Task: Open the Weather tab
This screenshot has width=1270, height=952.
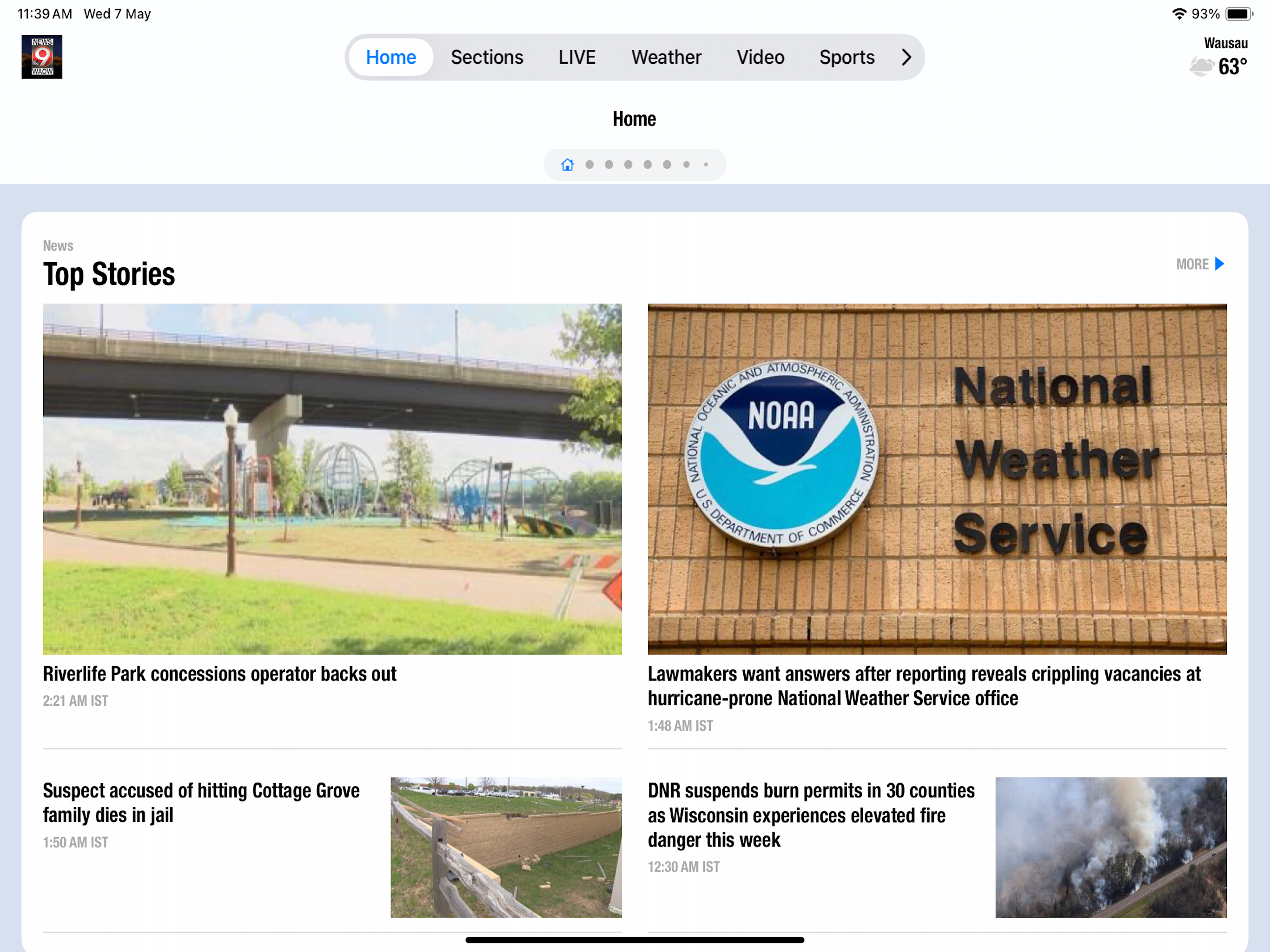Action: pos(666,58)
